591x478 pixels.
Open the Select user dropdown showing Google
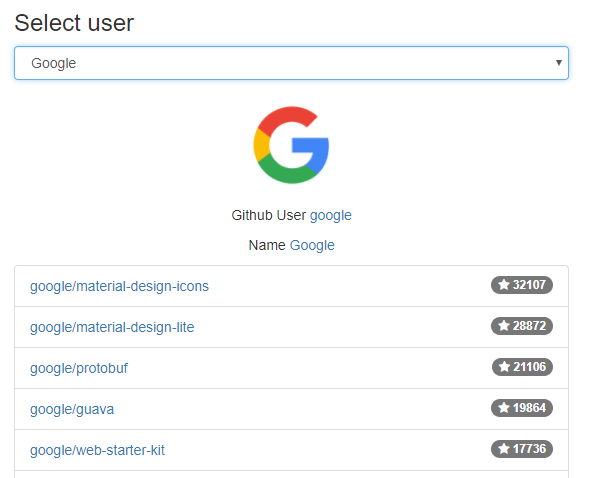pyautogui.click(x=291, y=63)
